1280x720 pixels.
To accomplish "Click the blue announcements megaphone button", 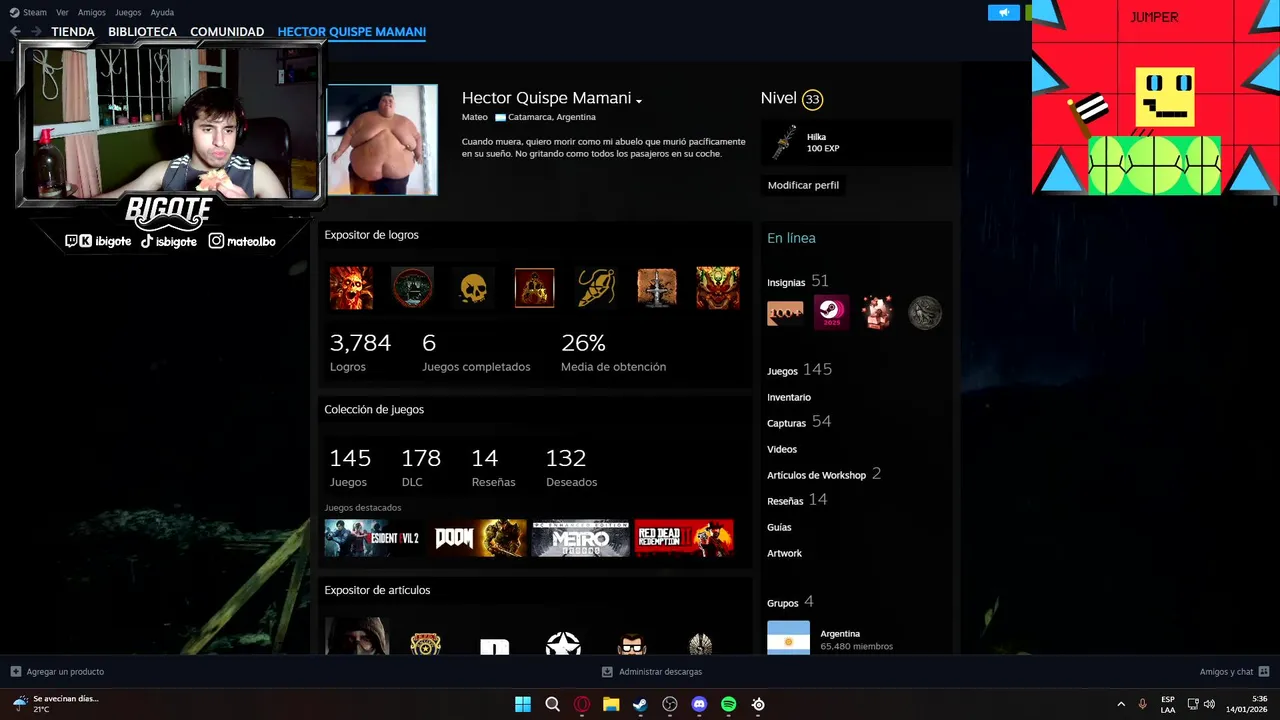I will [1003, 12].
